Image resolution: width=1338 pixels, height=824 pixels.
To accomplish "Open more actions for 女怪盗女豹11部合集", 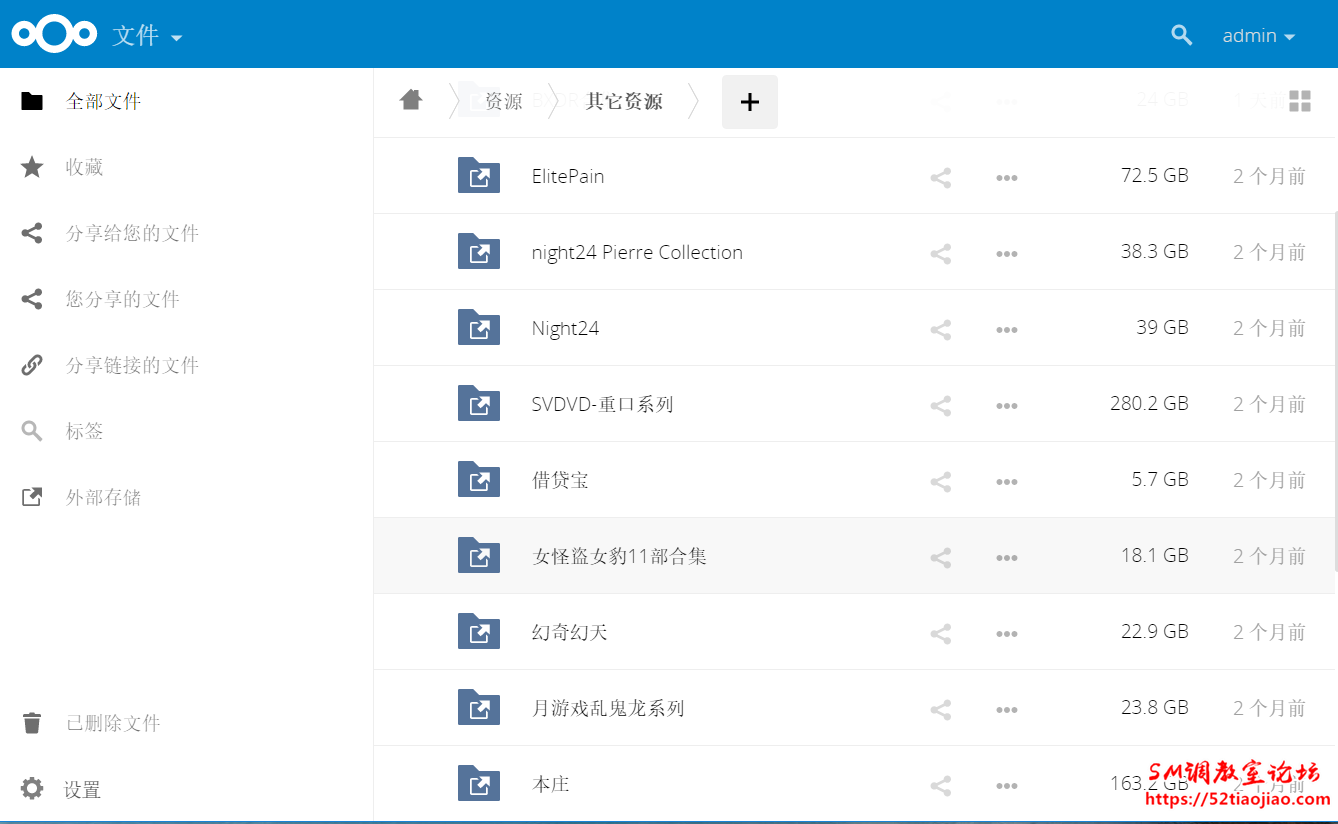I will (1007, 558).
